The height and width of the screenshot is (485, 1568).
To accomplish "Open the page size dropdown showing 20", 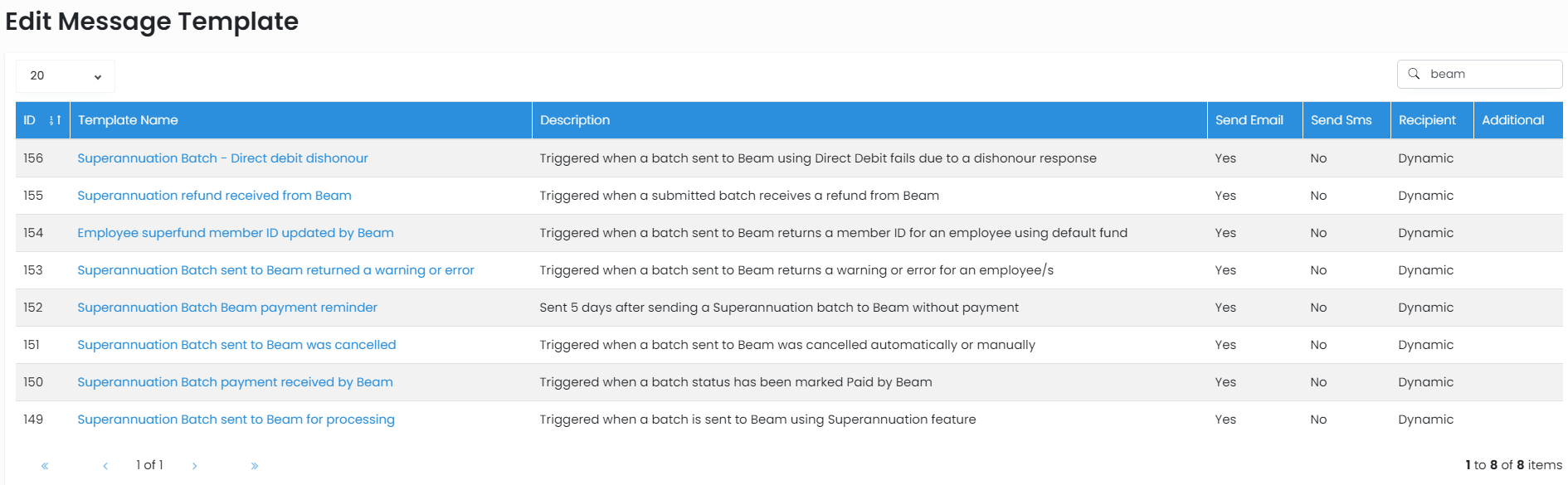I will click(x=65, y=75).
